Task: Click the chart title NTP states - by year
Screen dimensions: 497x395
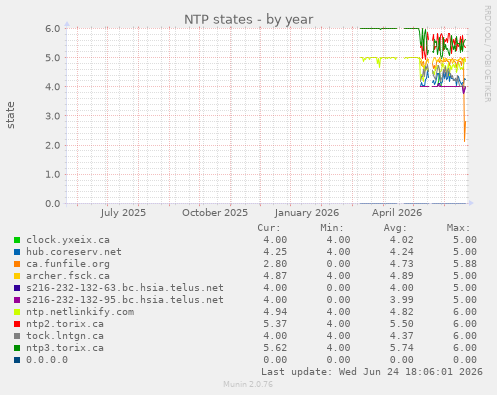Action: click(248, 20)
